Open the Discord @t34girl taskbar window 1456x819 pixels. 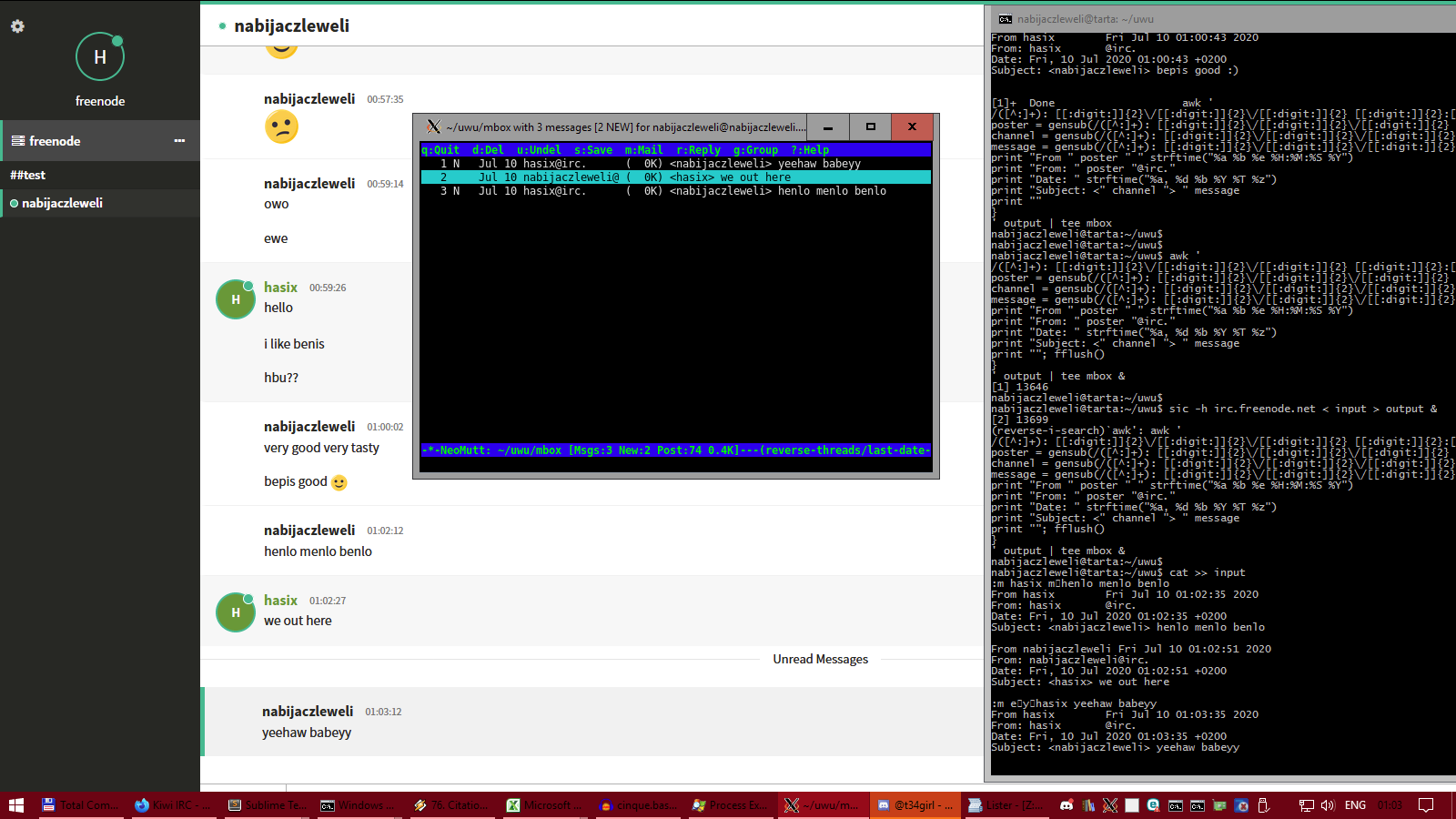coord(915,805)
